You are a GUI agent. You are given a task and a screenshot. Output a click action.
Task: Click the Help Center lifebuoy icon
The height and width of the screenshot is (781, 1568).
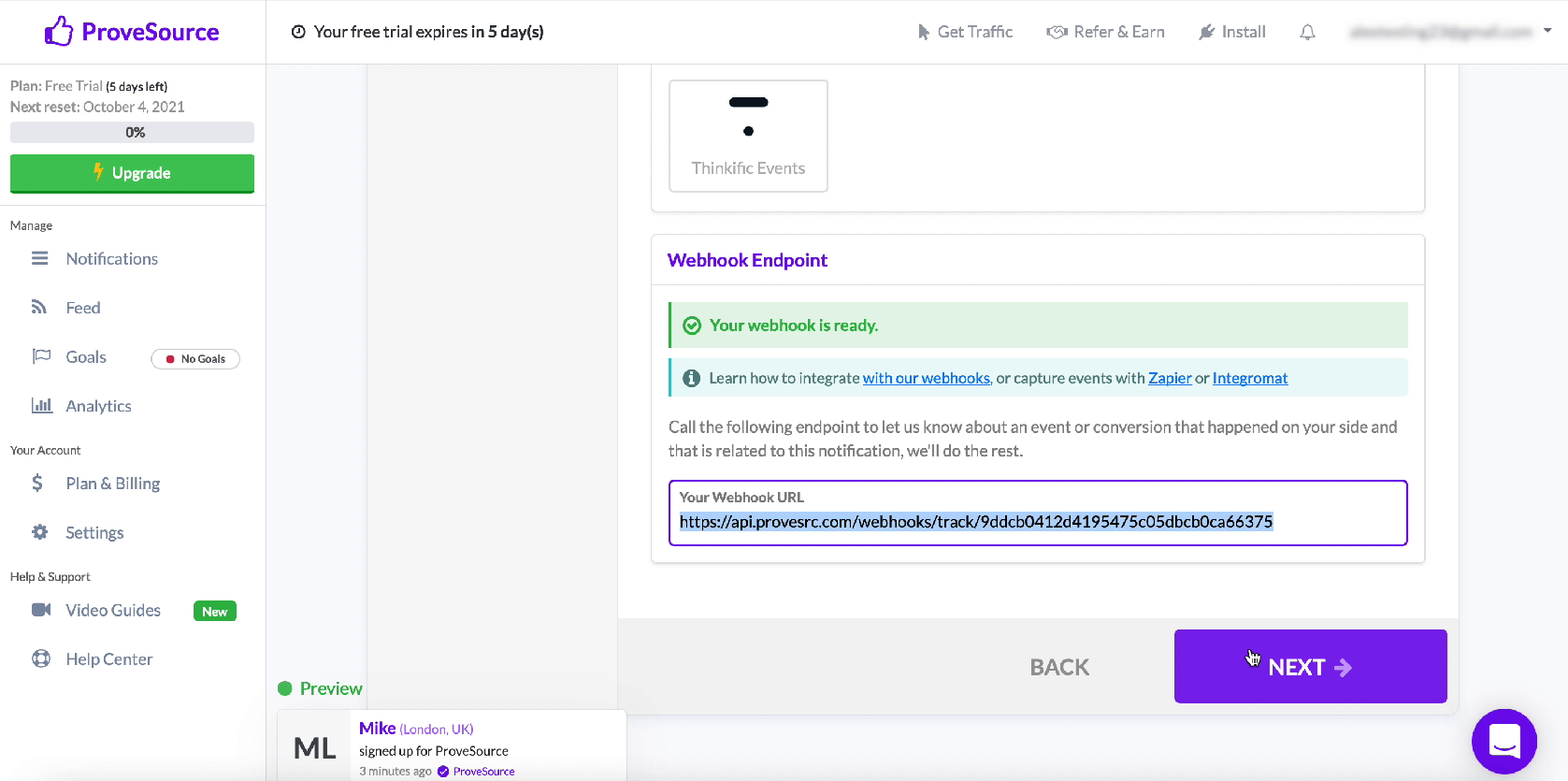tap(41, 658)
